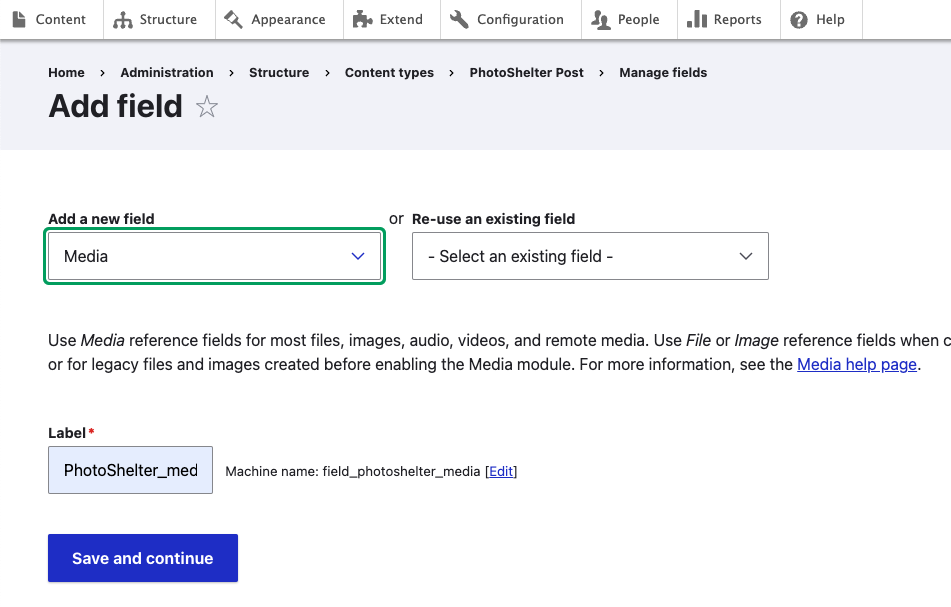This screenshot has width=951, height=607.
Task: Go to PhotoShelter Post breadcrumb
Action: click(526, 73)
